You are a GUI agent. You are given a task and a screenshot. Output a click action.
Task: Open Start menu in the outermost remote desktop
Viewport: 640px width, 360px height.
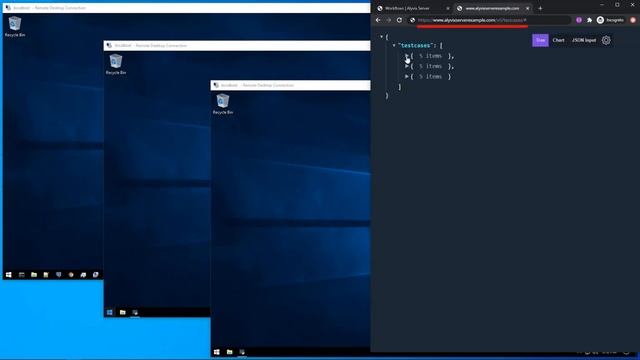click(x=9, y=275)
